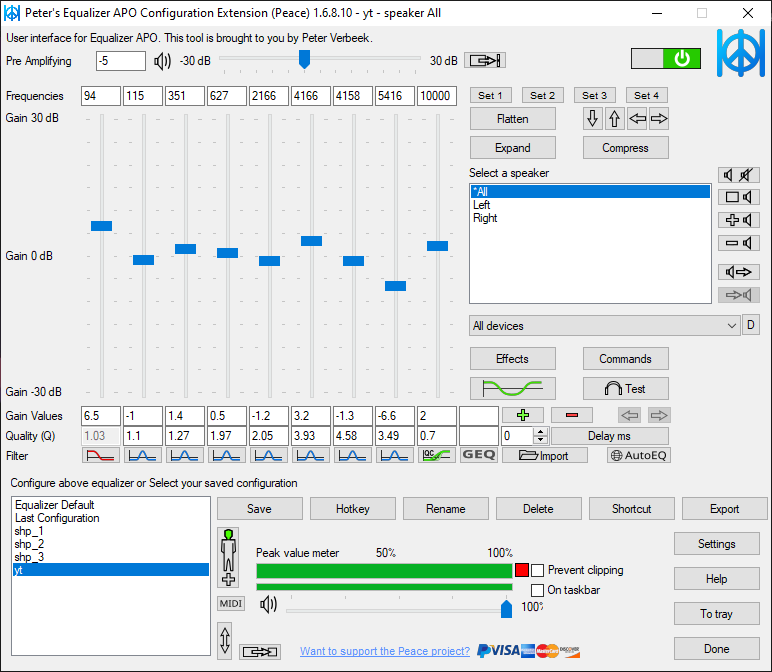This screenshot has width=772, height=672.
Task: Click the volume speaker icon beside the peak meter
Action: pos(268,604)
